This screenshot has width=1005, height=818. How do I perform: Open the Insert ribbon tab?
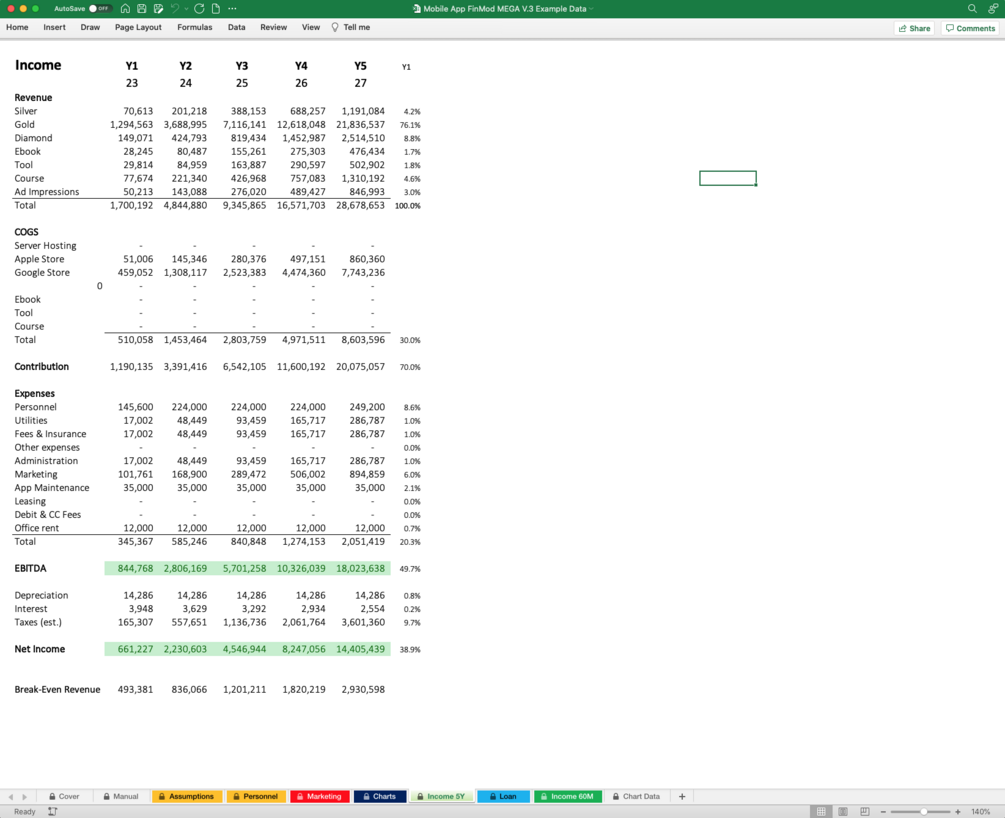[x=54, y=27]
